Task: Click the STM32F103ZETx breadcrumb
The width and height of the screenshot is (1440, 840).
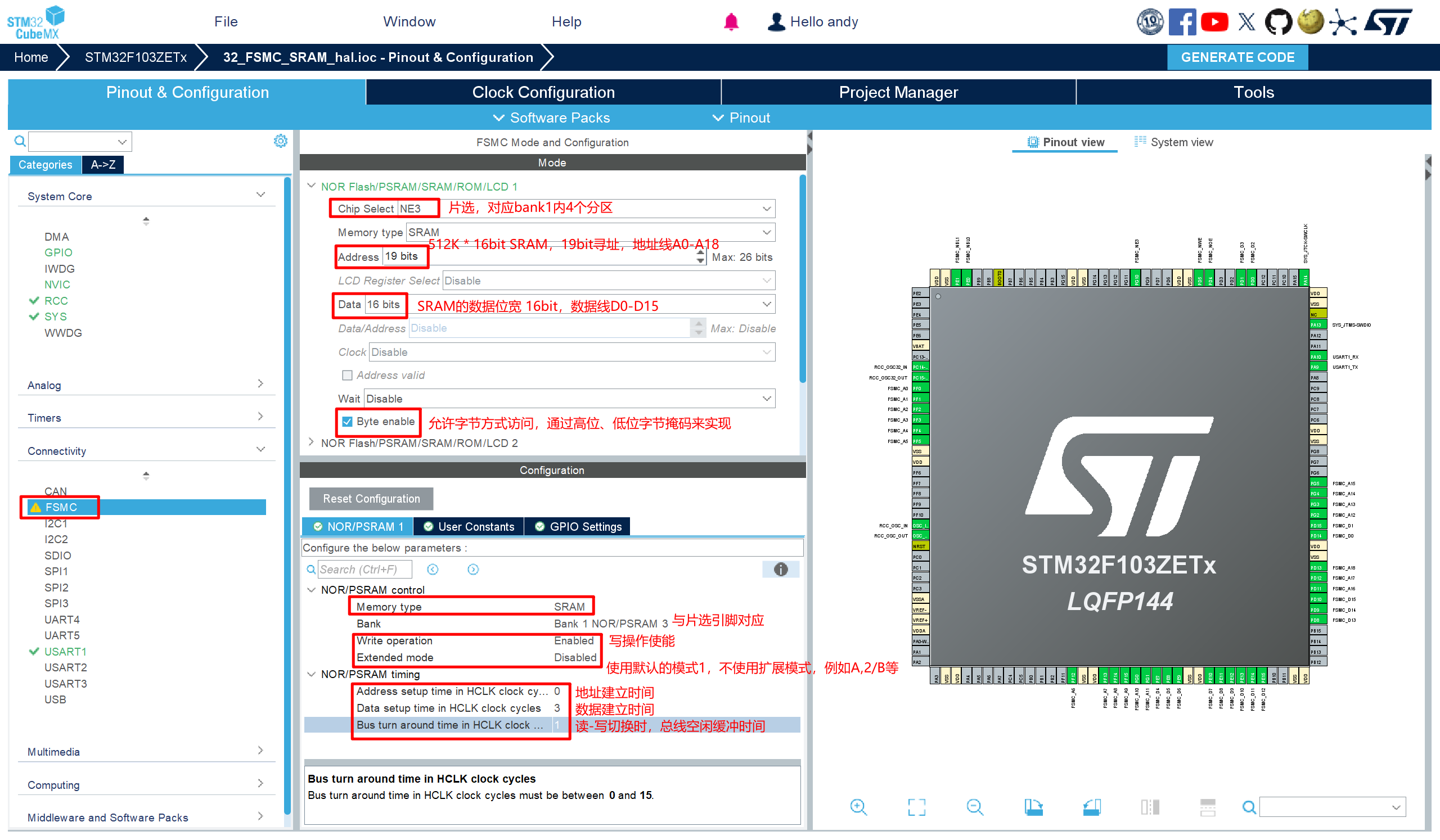Action: (136, 57)
